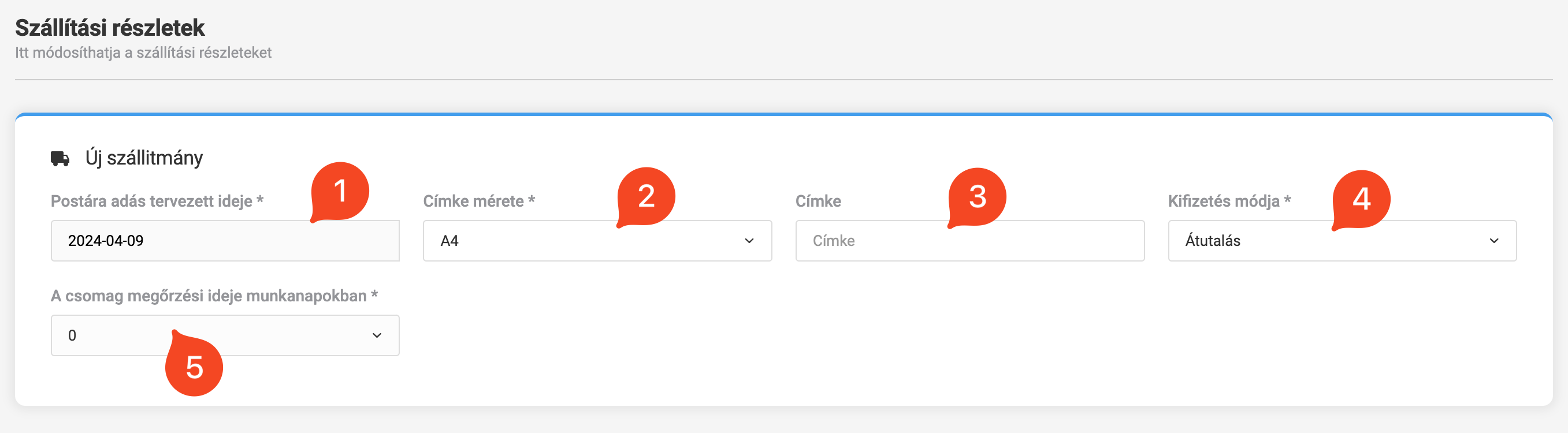Focus the empty Címke text field

click(x=969, y=241)
